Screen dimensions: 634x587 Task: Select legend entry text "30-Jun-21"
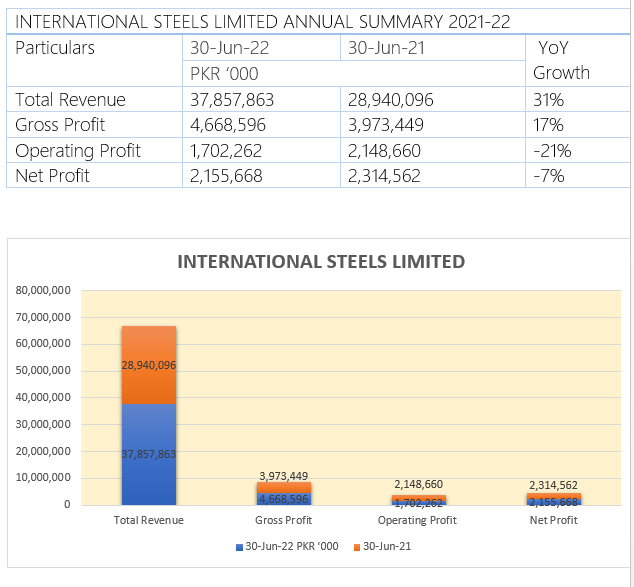click(x=387, y=547)
